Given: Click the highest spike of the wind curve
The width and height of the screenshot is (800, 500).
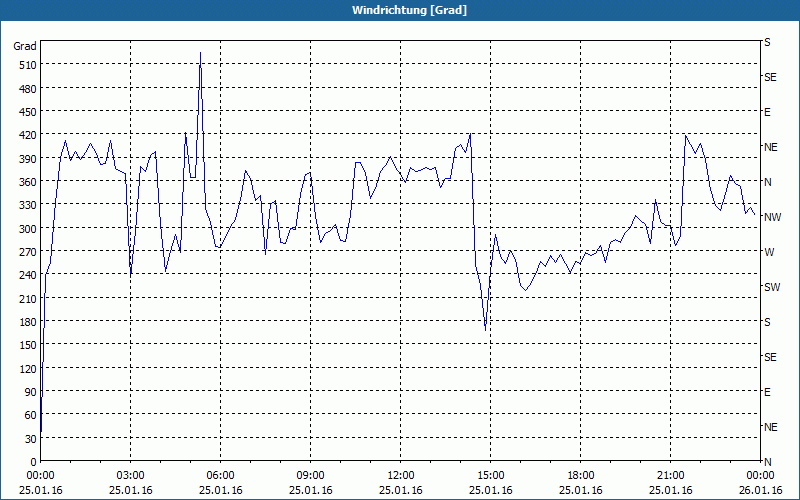Looking at the screenshot, I should coord(201,53).
